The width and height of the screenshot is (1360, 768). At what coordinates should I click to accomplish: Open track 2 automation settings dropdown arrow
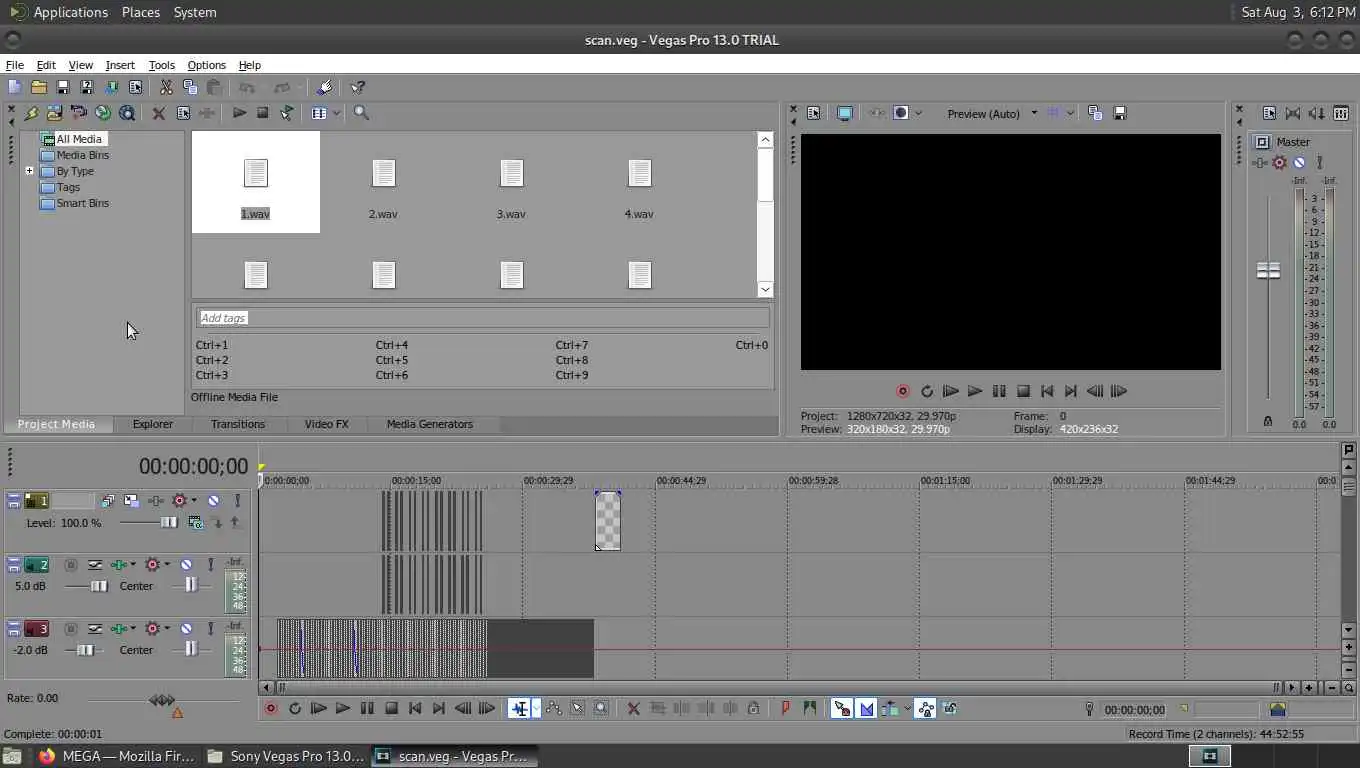tap(132, 564)
